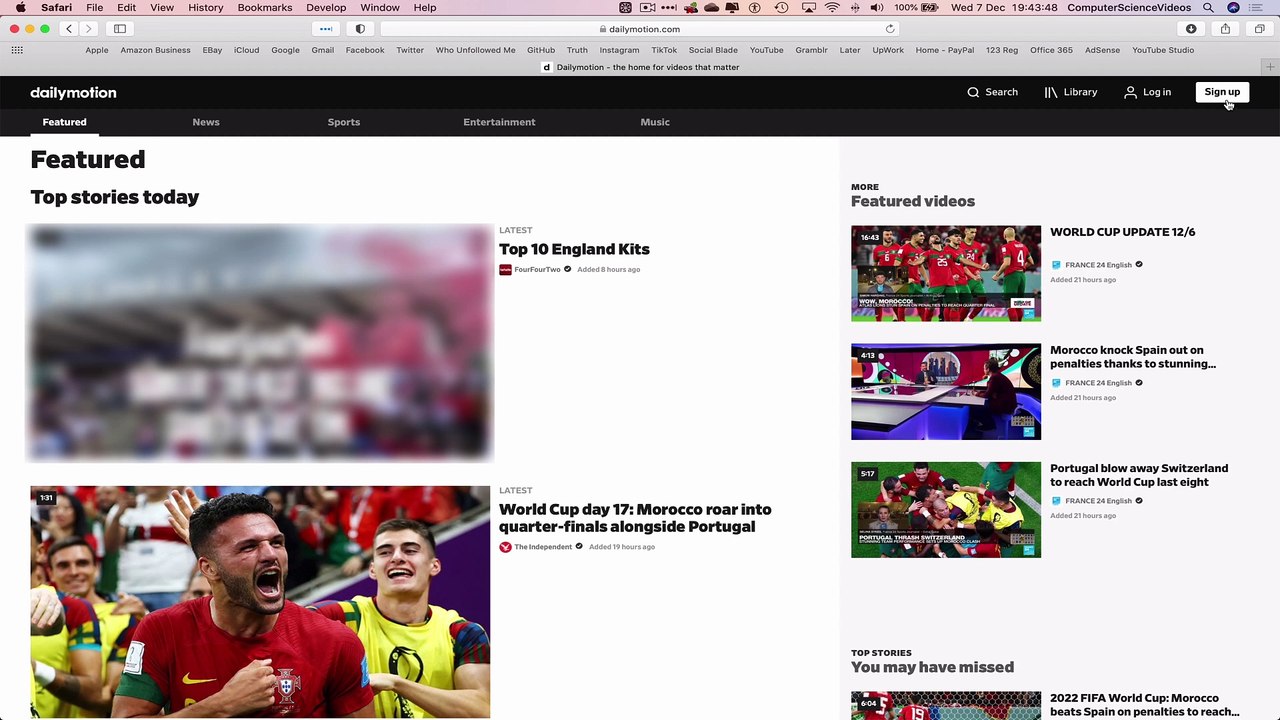Open the Bookmarks menu

coord(265,8)
